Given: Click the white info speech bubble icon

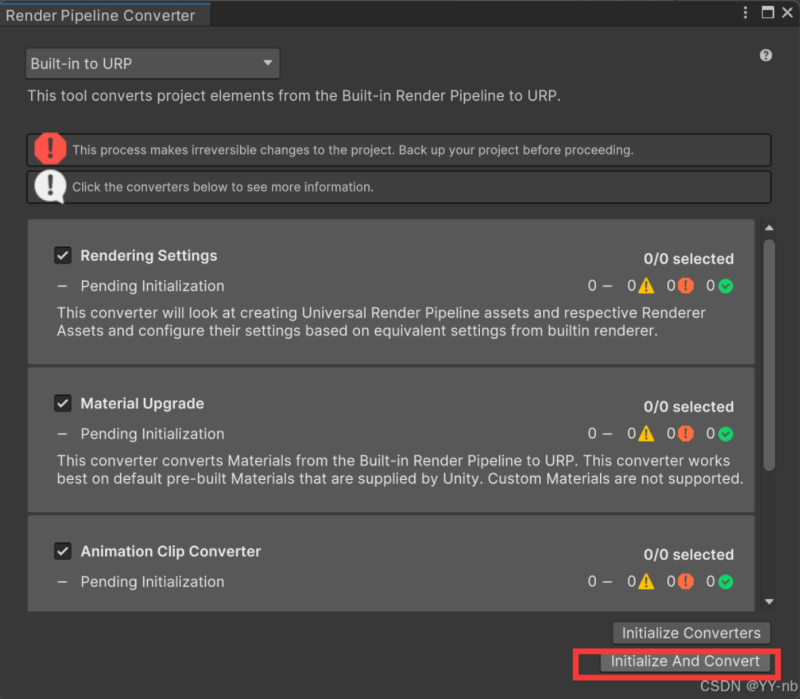Looking at the screenshot, I should coord(49,186).
